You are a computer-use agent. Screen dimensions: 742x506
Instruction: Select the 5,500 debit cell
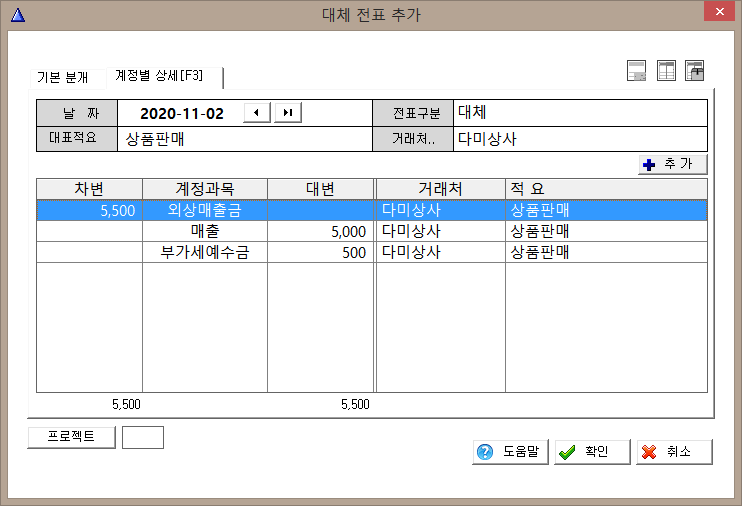click(x=89, y=210)
